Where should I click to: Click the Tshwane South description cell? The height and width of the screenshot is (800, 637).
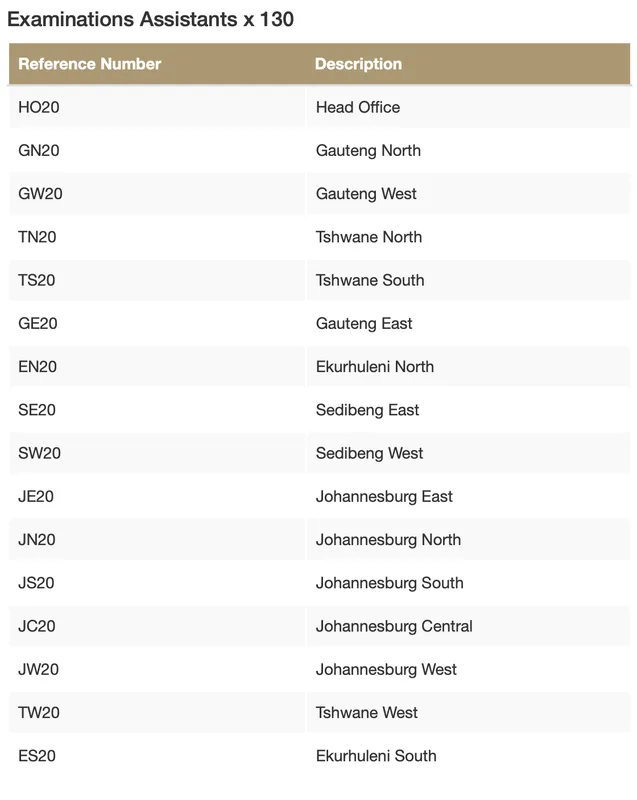coord(370,280)
